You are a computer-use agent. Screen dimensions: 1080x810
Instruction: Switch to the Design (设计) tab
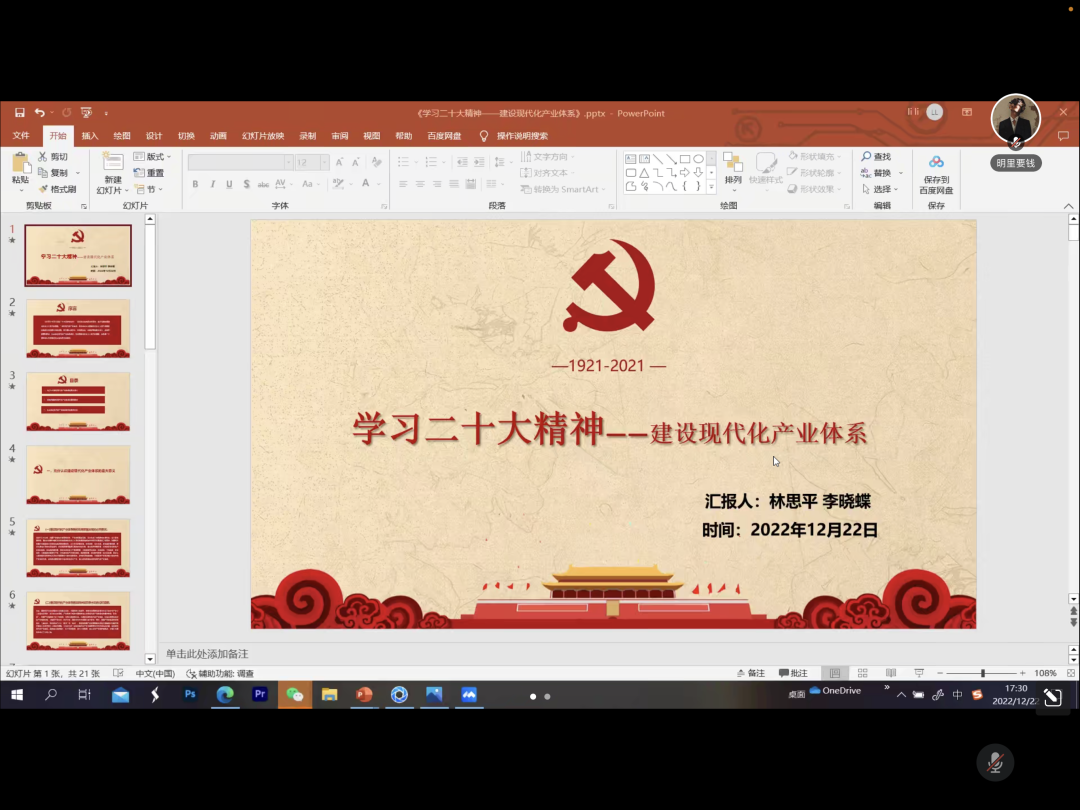point(154,136)
